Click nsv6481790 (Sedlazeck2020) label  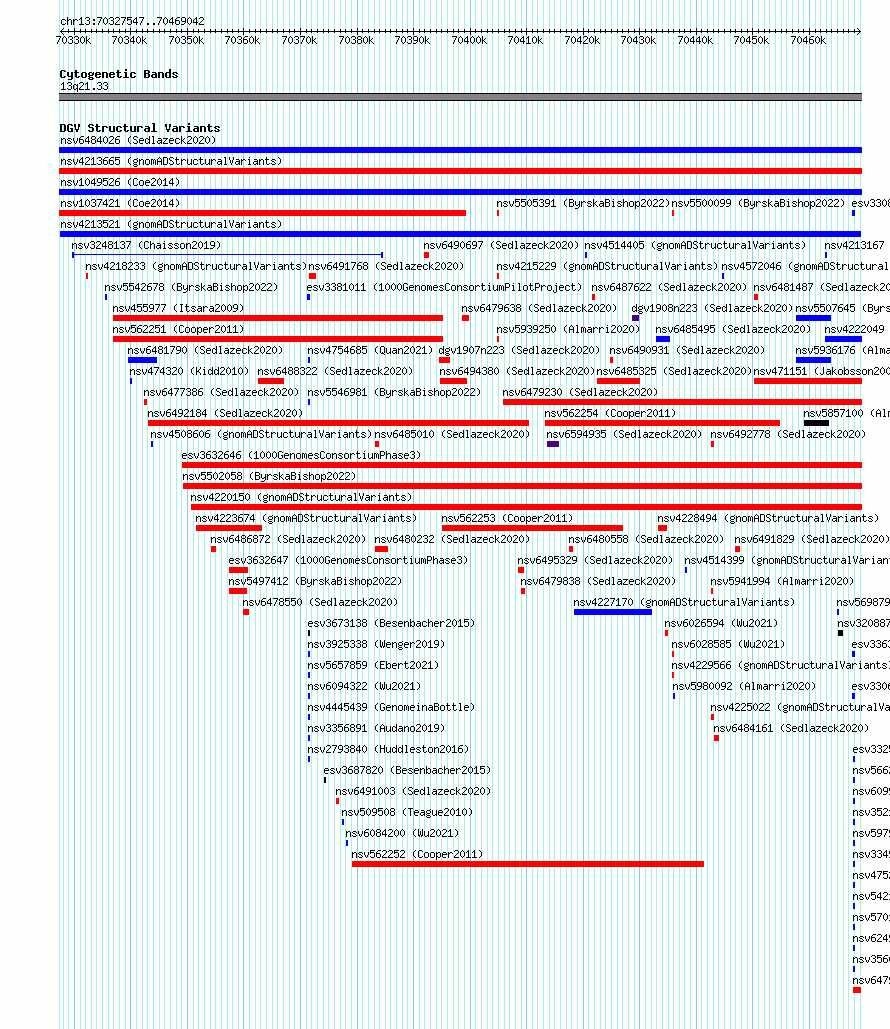coord(205,350)
